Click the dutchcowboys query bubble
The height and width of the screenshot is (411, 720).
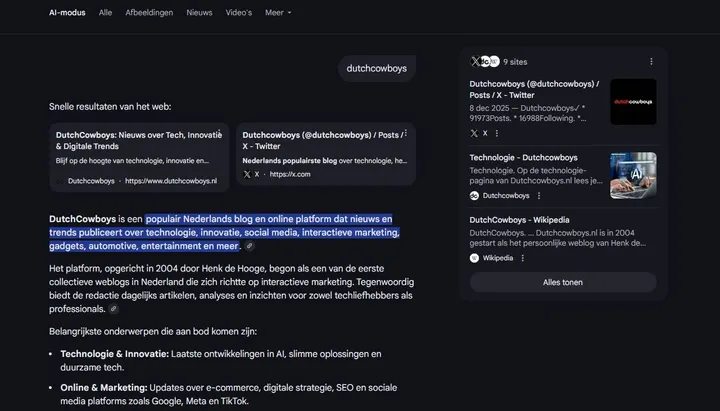click(377, 68)
